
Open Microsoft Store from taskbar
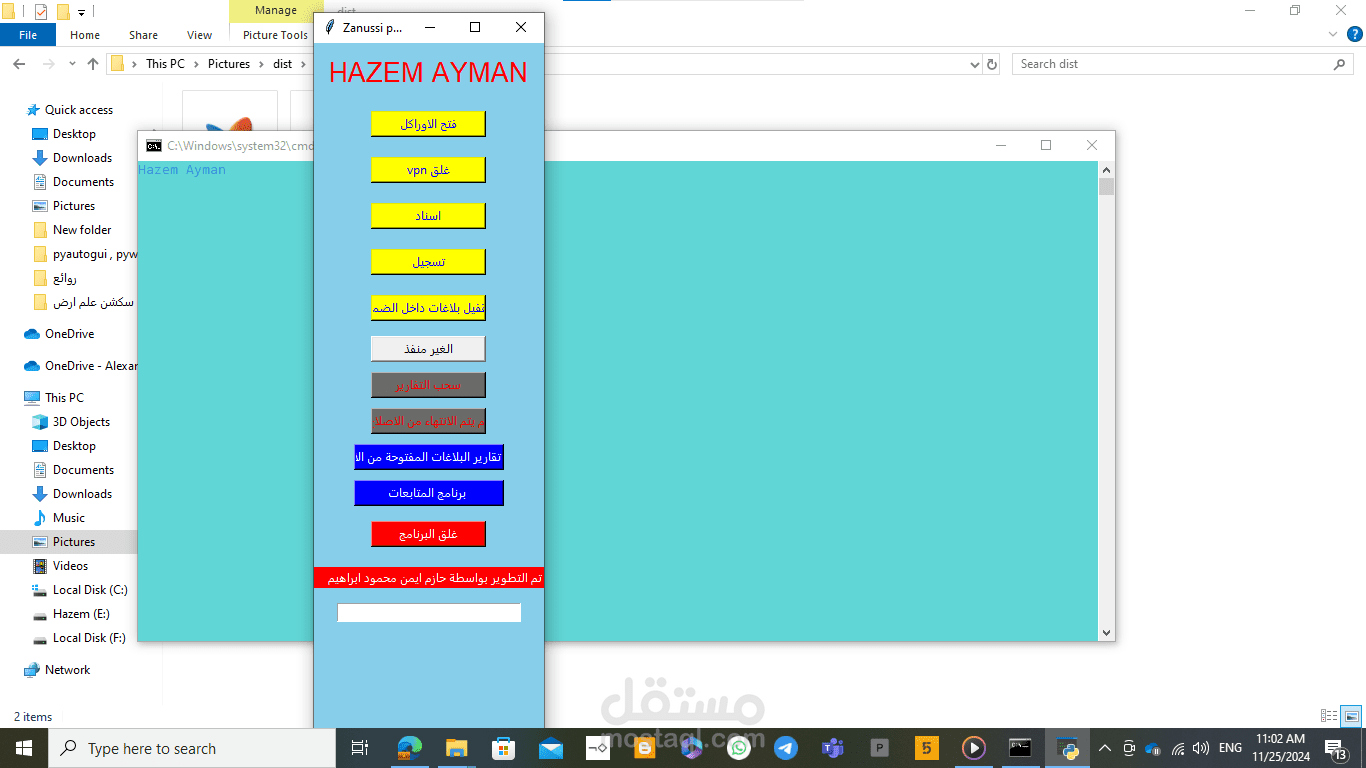coord(503,748)
